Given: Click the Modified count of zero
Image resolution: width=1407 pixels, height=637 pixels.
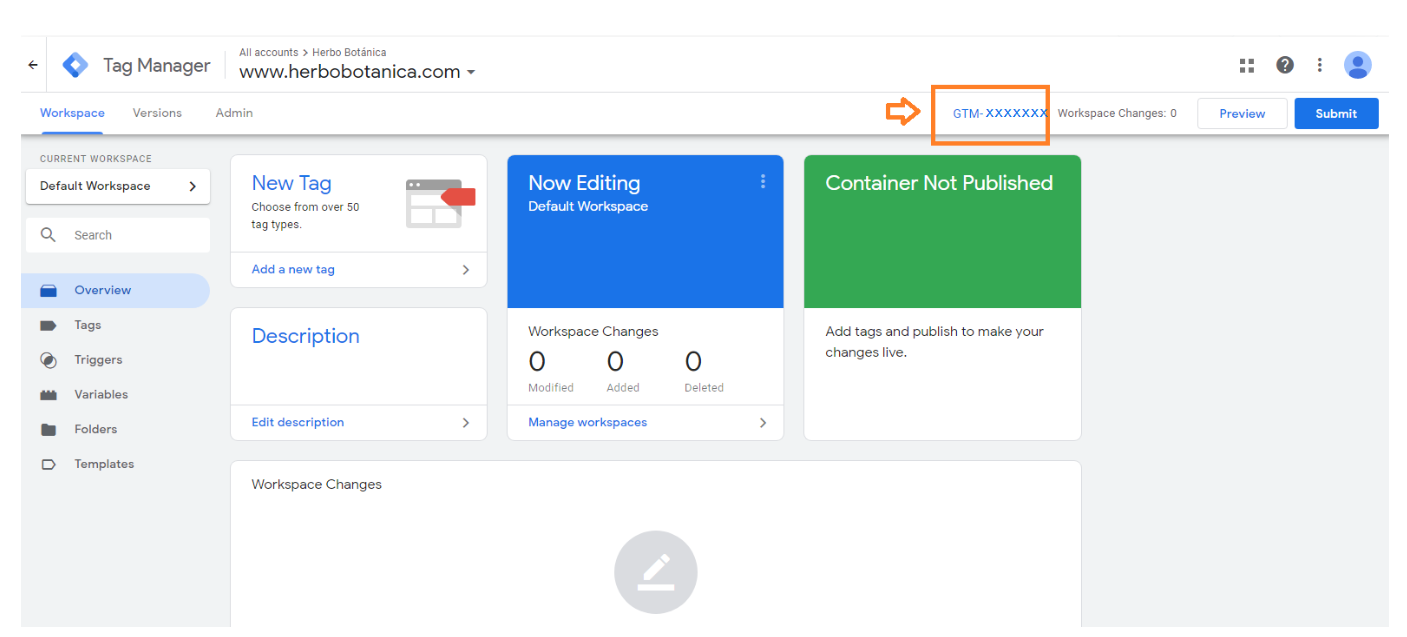Looking at the screenshot, I should click(x=537, y=362).
